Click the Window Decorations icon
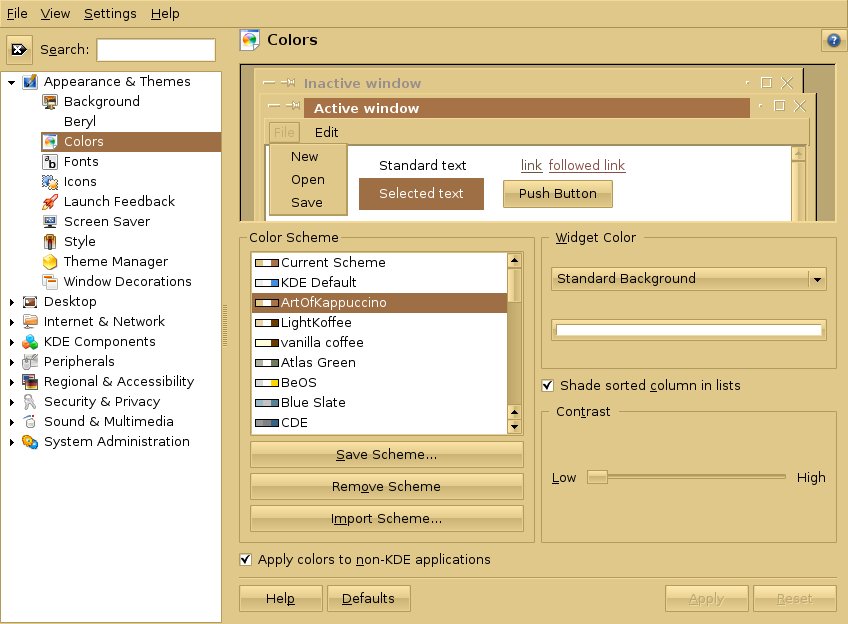Viewport: 848px width, 624px height. point(50,282)
